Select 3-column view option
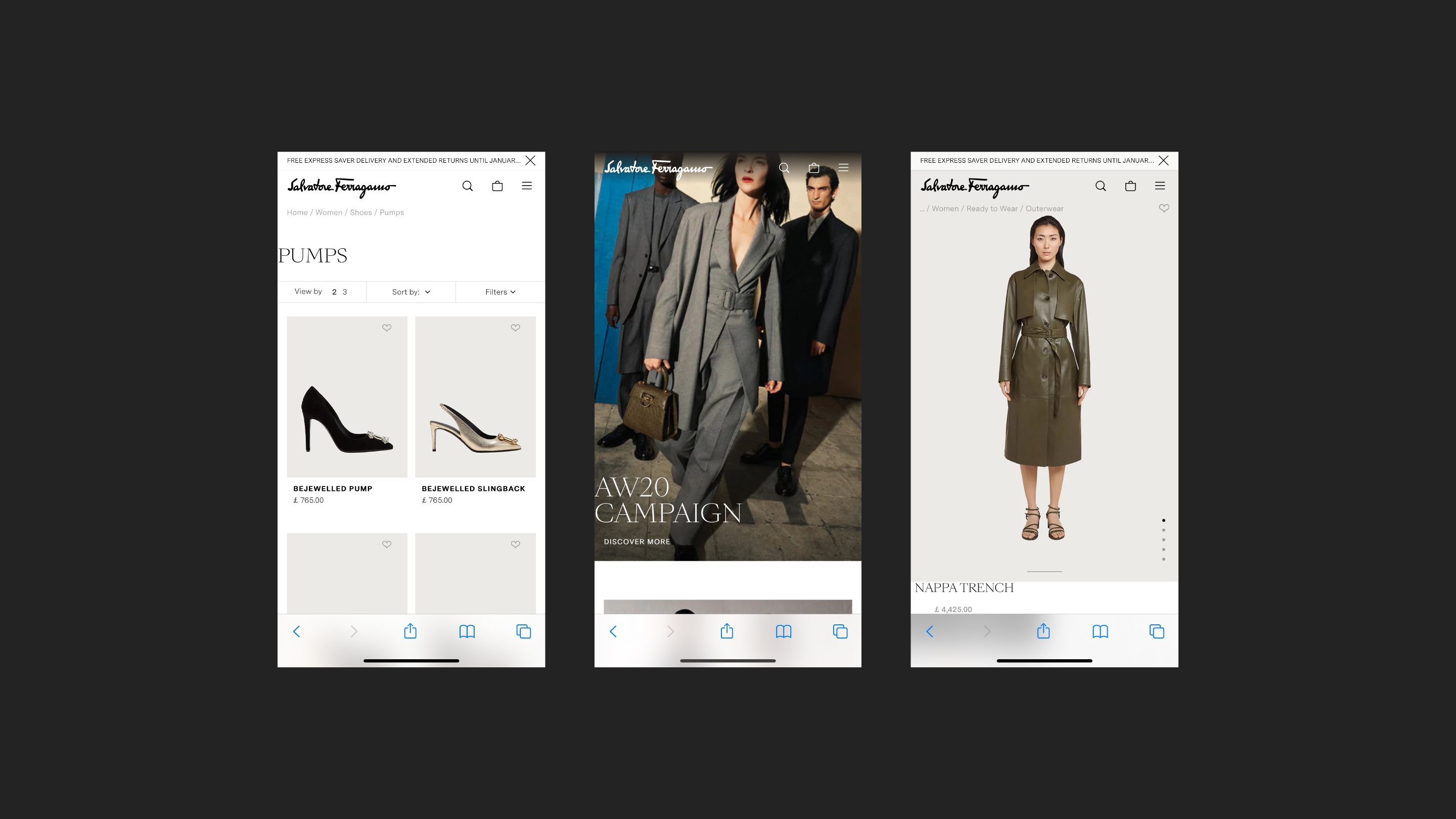 click(x=345, y=292)
